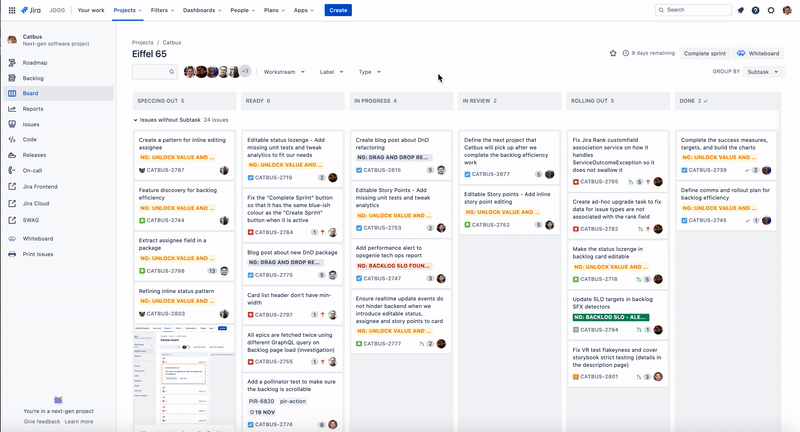Open card Define comms and rollout plan
Image resolution: width=800 pixels, height=432 pixels.
tap(726, 206)
